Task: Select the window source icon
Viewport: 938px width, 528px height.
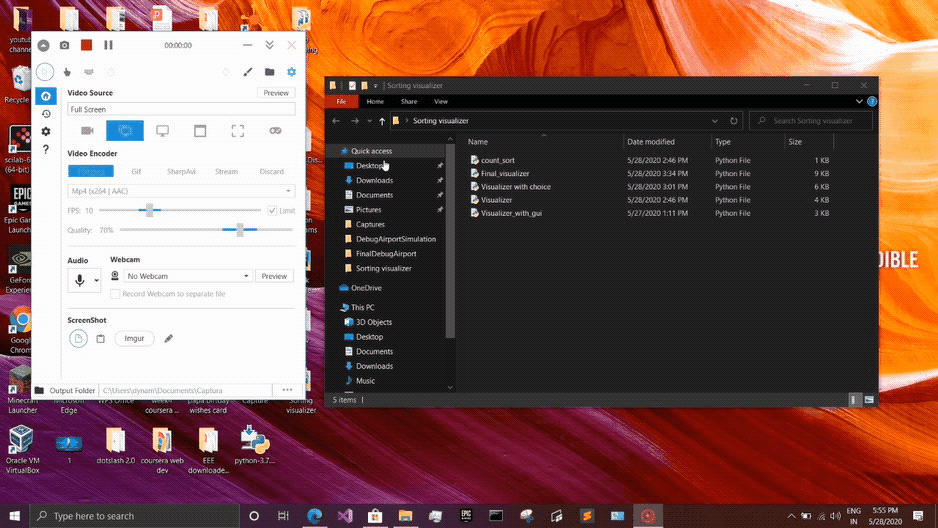Action: tap(200, 130)
